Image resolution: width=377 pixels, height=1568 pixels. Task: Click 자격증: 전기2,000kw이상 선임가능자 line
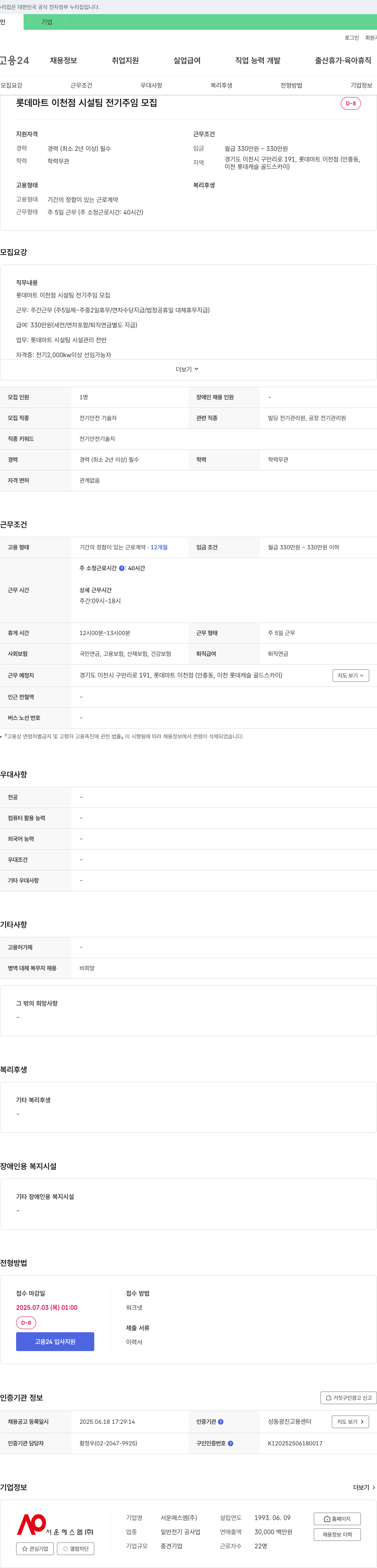click(x=63, y=355)
